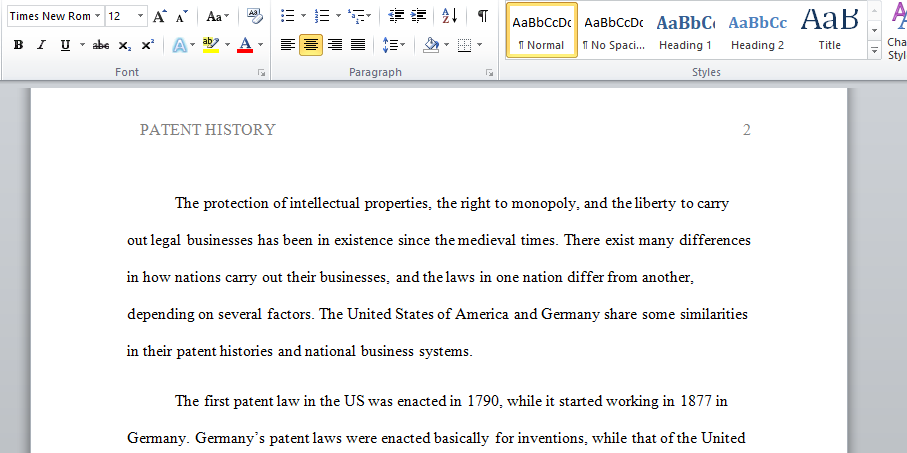
Task: Apply Heading 1 style
Action: tap(685, 30)
